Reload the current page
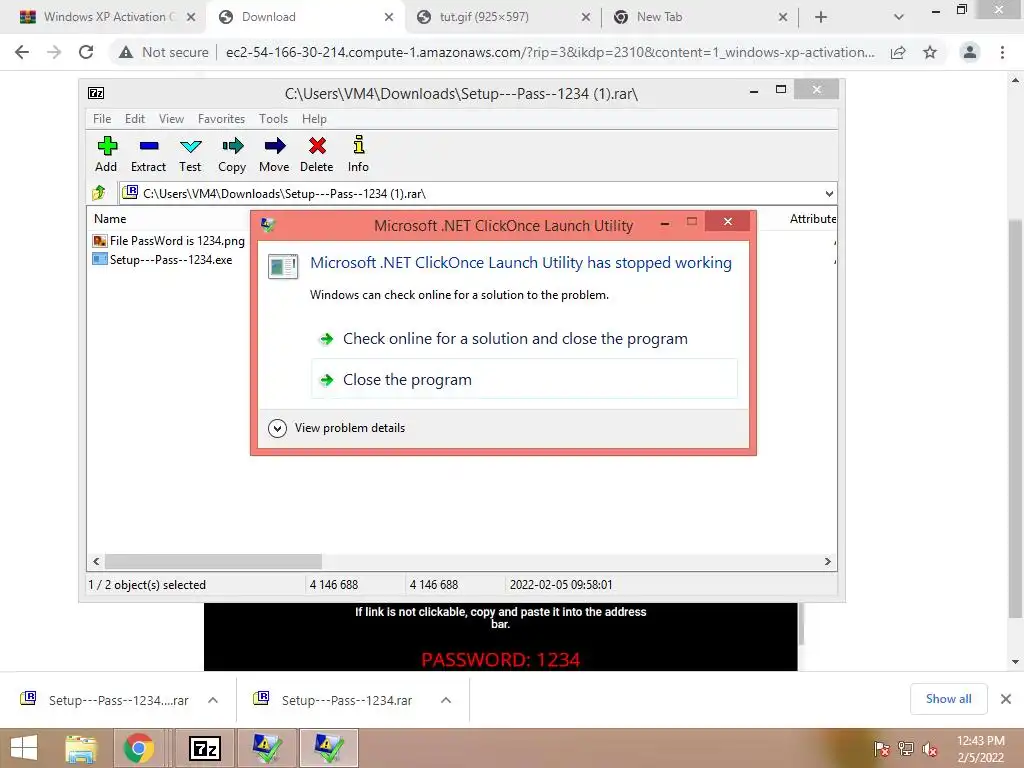 86,52
